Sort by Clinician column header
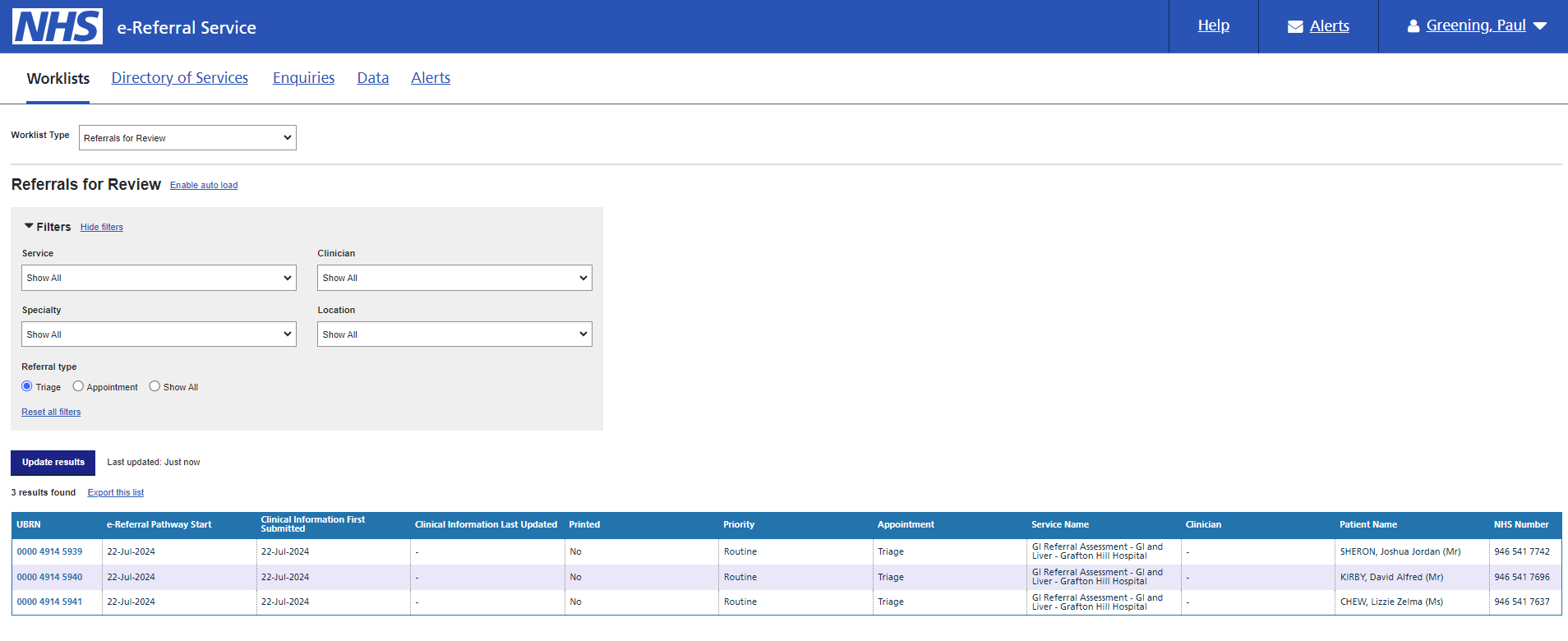This screenshot has width=1568, height=641. point(1204,524)
